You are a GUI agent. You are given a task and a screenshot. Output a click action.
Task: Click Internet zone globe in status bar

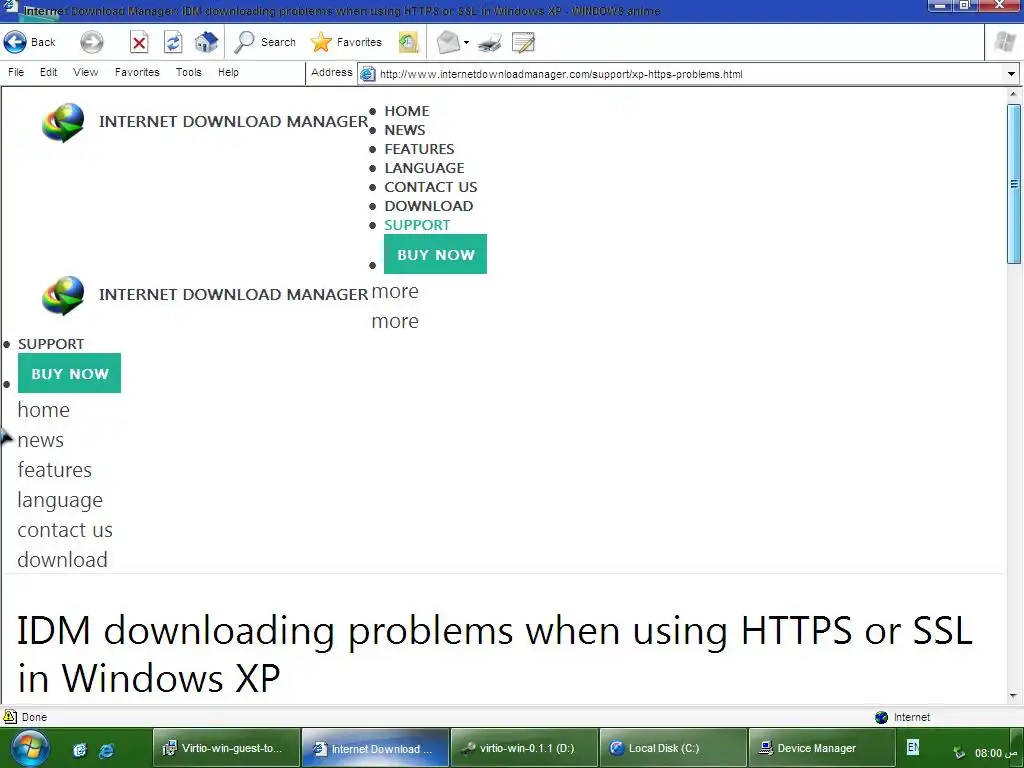(882, 717)
